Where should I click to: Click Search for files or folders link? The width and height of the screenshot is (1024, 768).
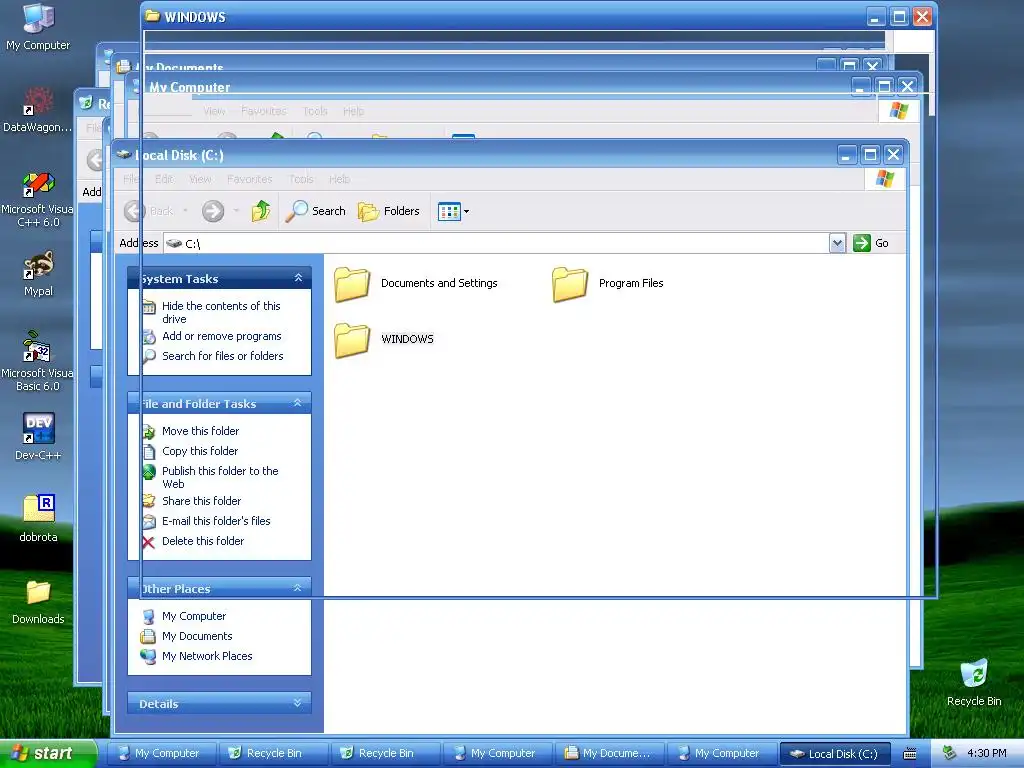(223, 356)
